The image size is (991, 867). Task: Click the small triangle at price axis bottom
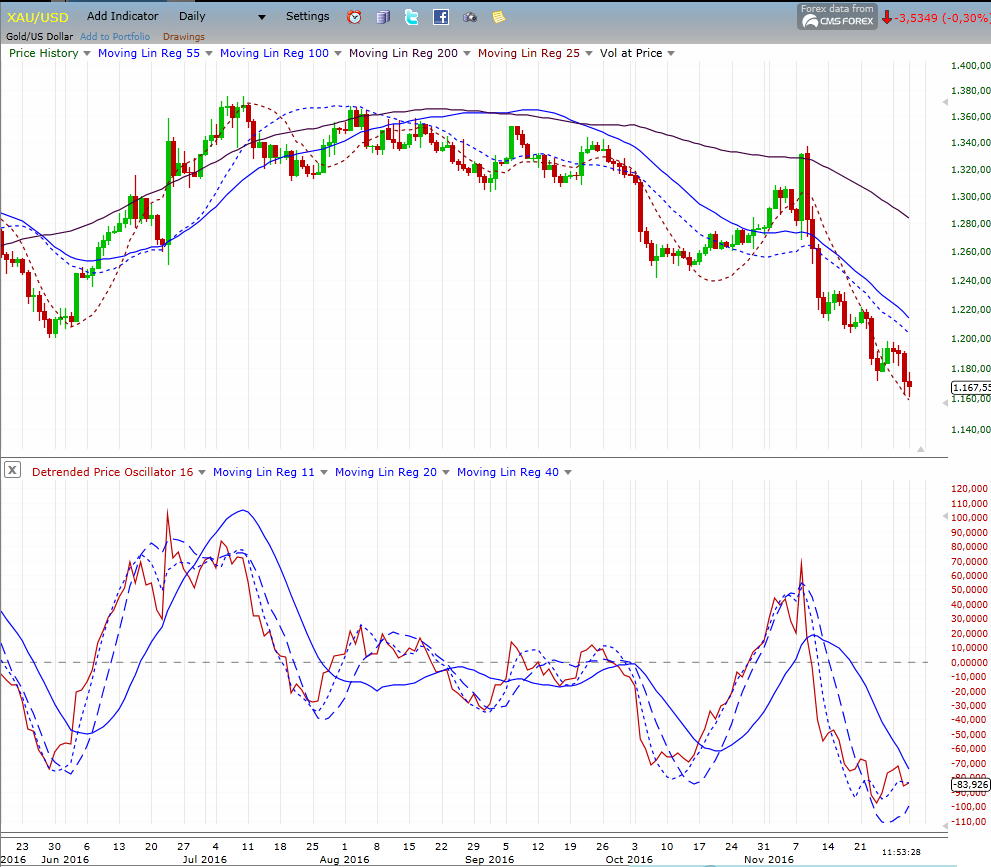pyautogui.click(x=920, y=449)
